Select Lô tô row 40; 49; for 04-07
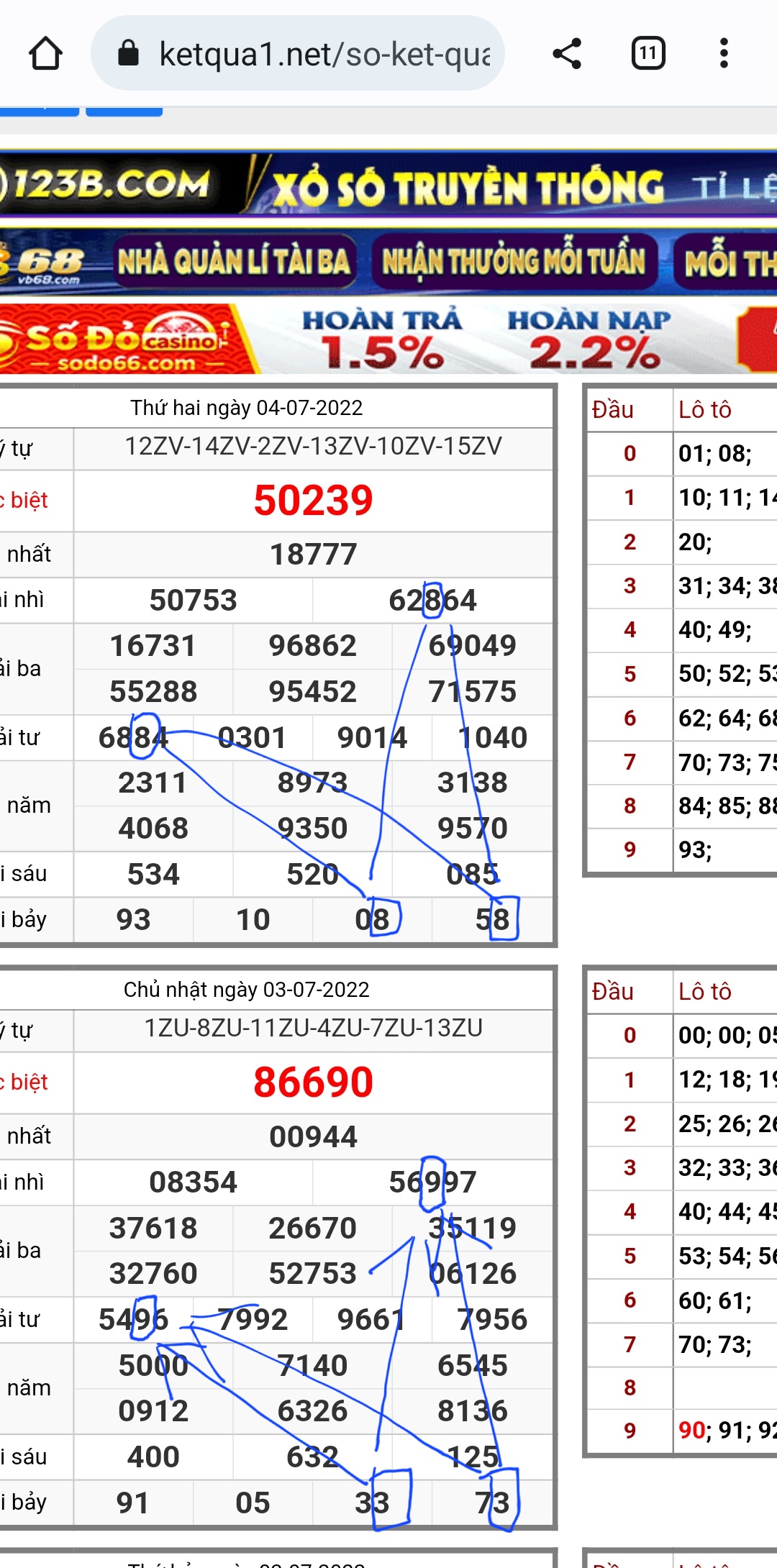The width and height of the screenshot is (777, 1568). point(716,630)
